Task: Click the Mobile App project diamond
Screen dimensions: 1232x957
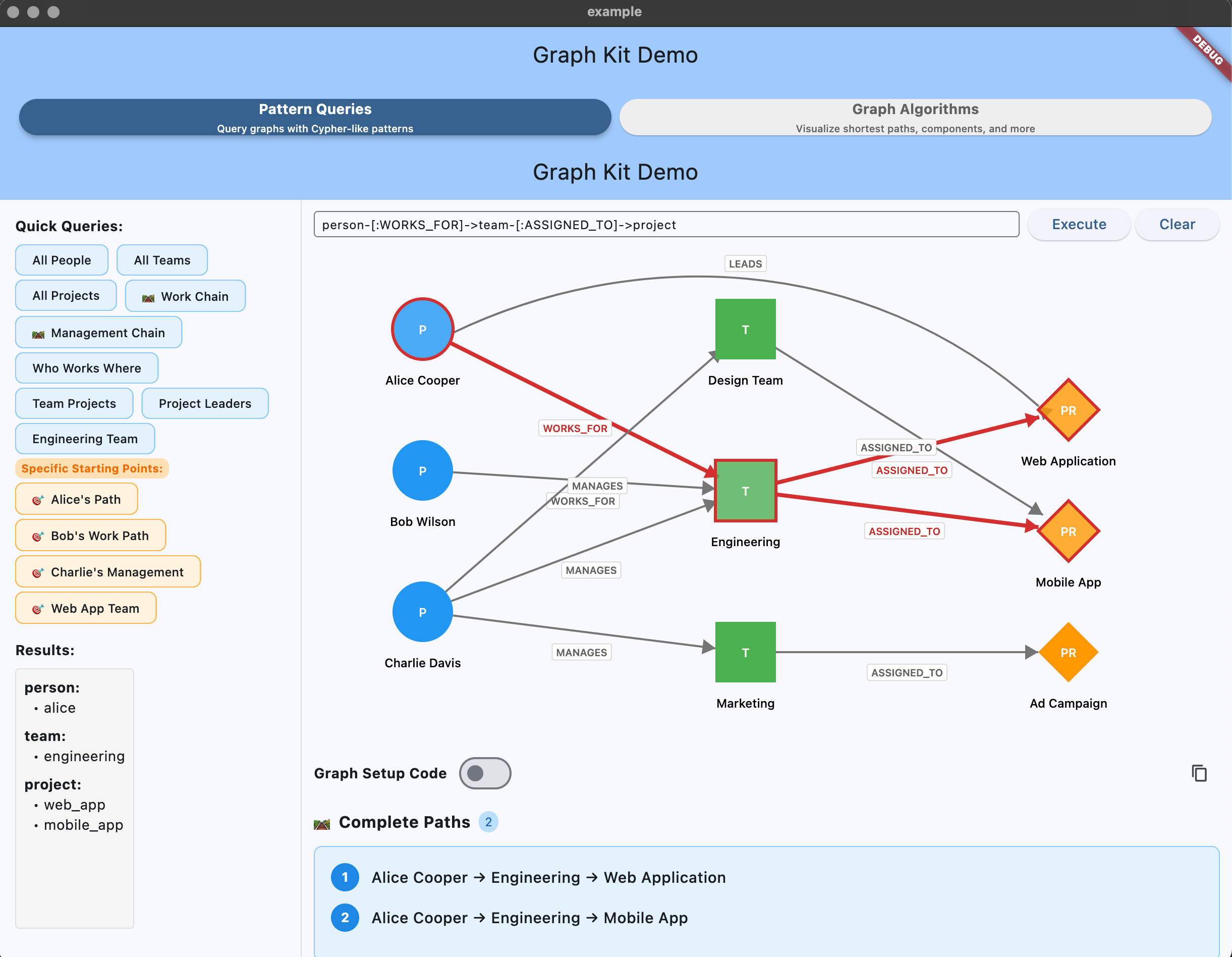Action: click(x=1068, y=531)
